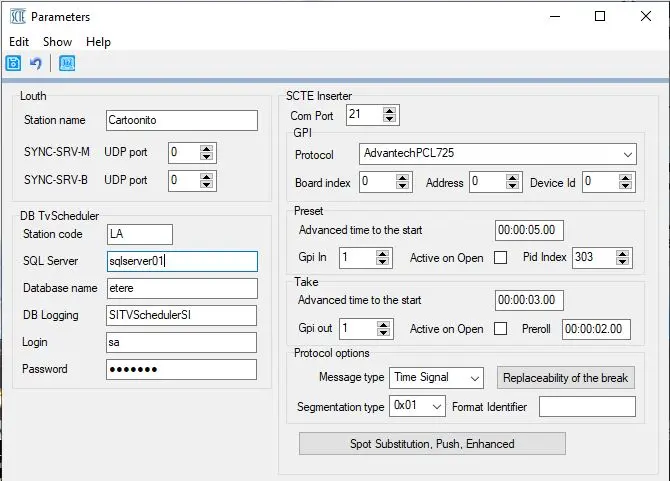Open the Show menu

tap(57, 42)
